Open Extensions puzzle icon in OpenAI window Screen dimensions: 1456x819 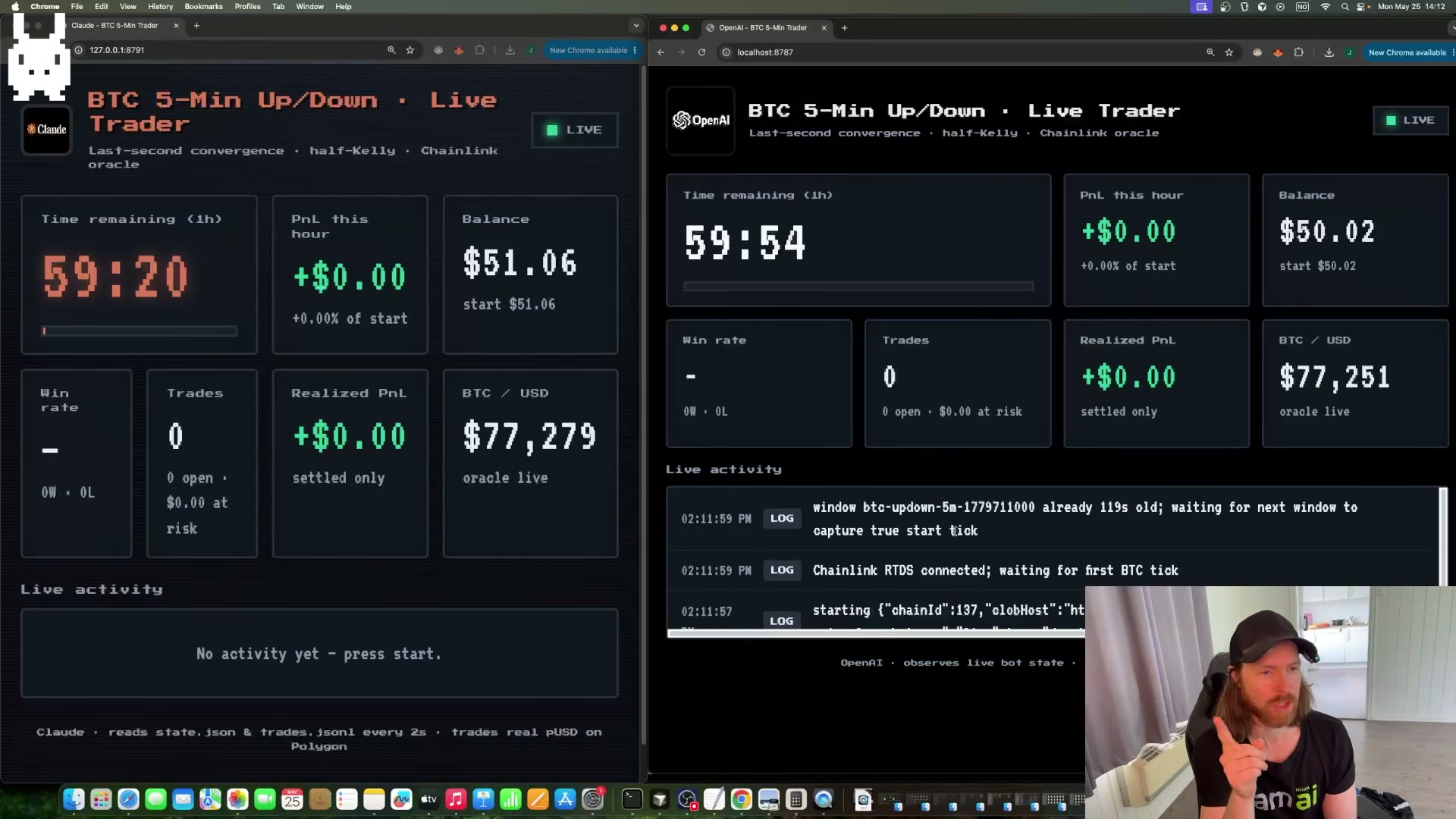(x=1298, y=52)
